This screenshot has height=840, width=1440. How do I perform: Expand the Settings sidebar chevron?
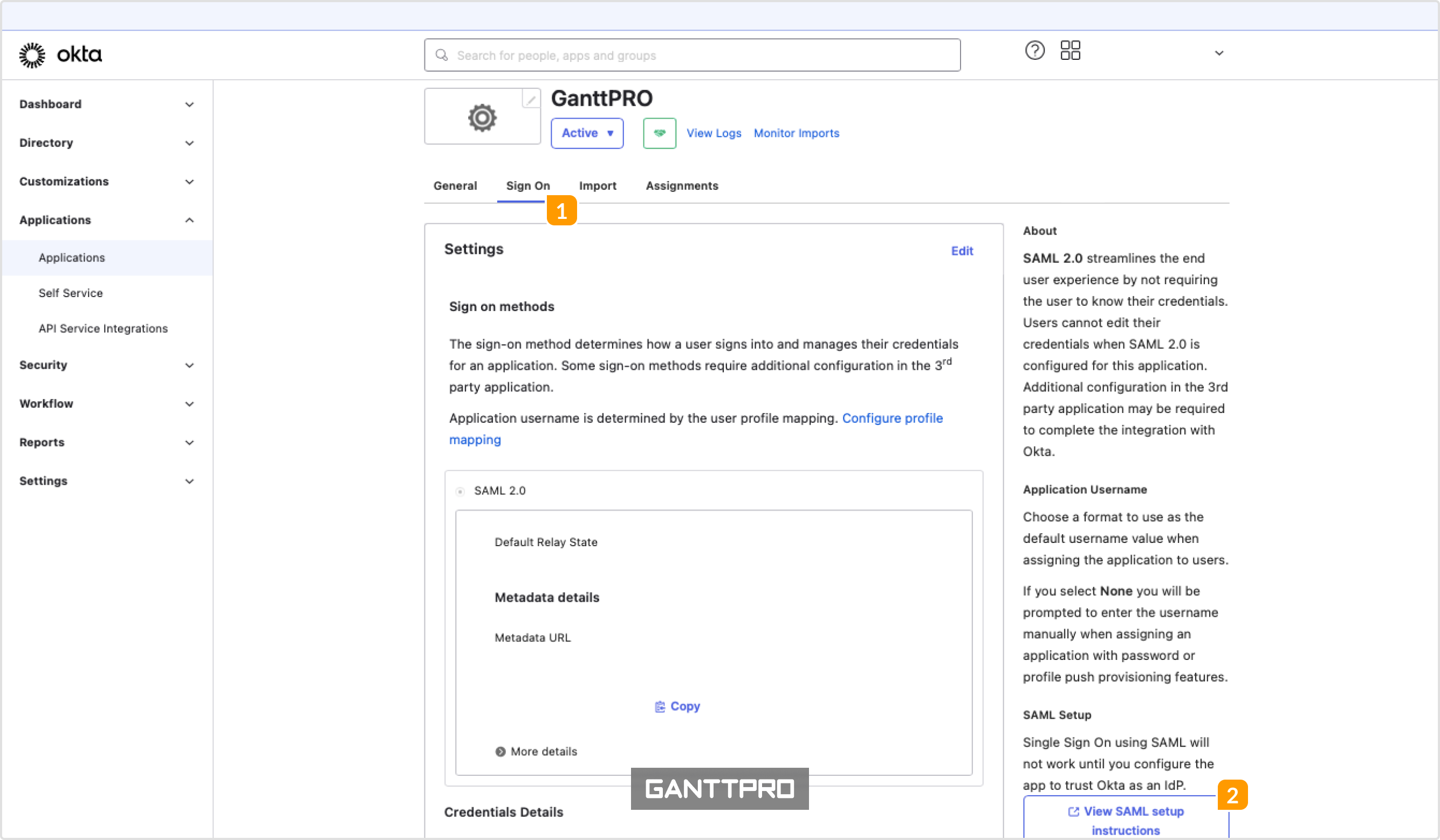189,481
